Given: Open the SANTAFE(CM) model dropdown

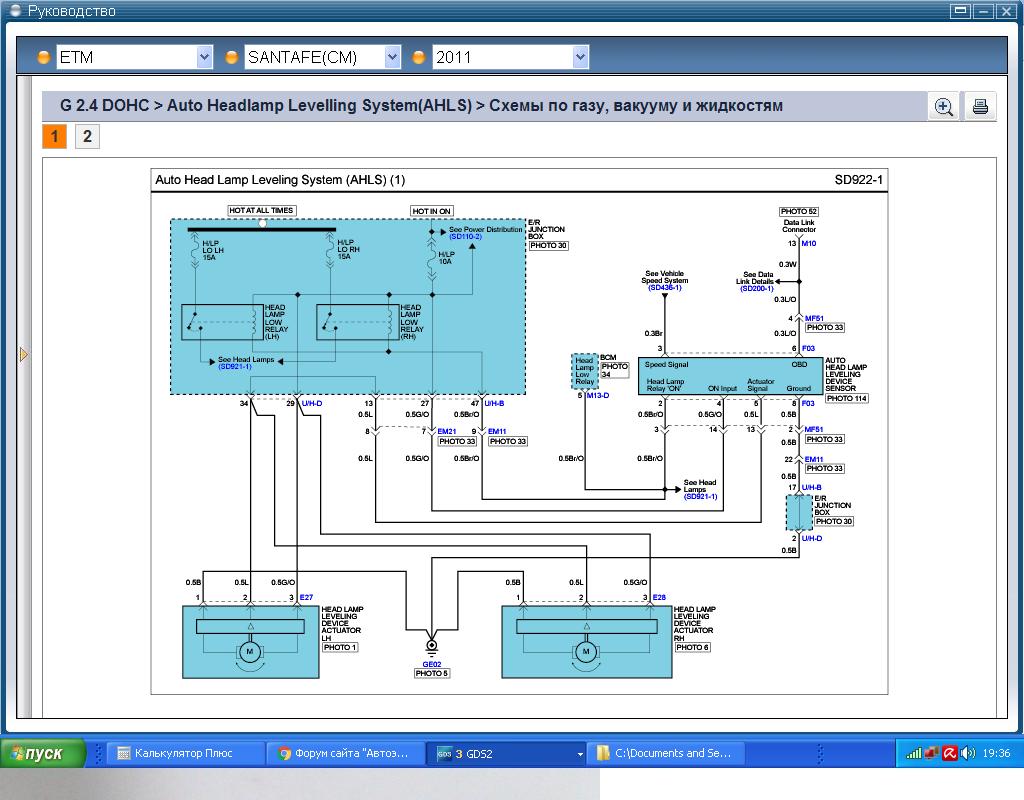Looking at the screenshot, I should coord(392,57).
